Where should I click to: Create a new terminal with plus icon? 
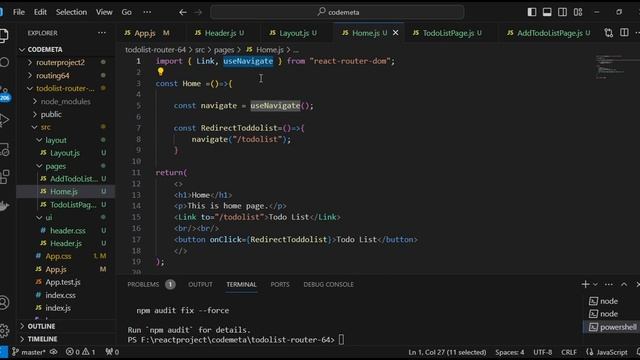pos(585,284)
